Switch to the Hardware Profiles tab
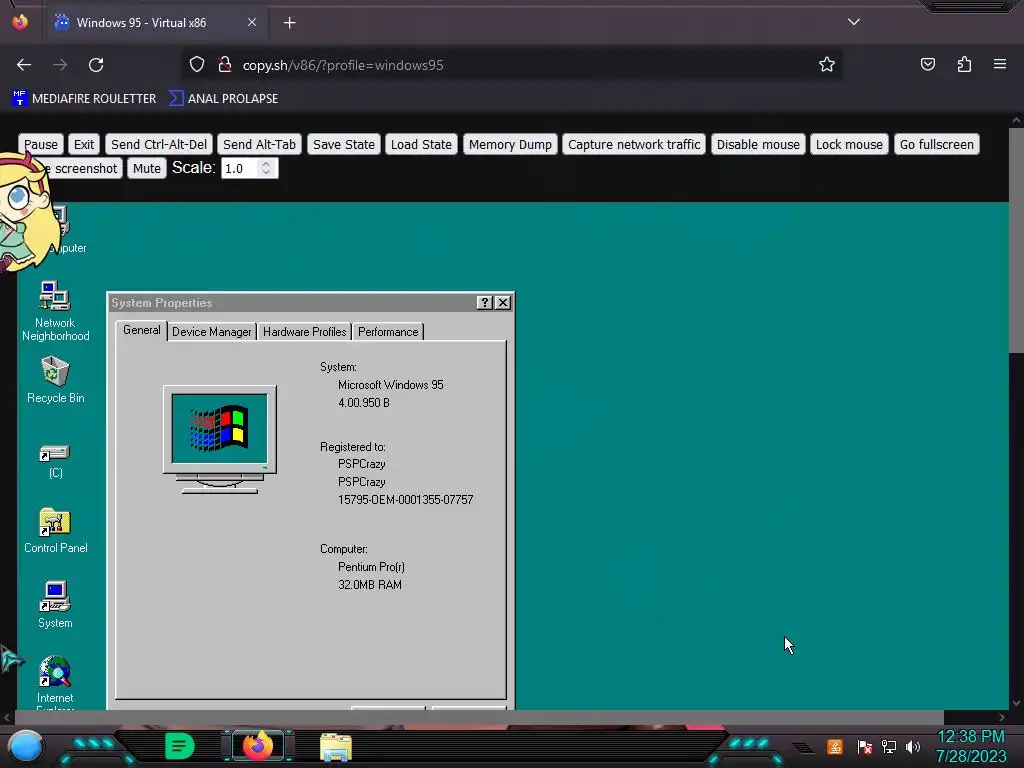Viewport: 1024px width, 768px height. click(304, 332)
